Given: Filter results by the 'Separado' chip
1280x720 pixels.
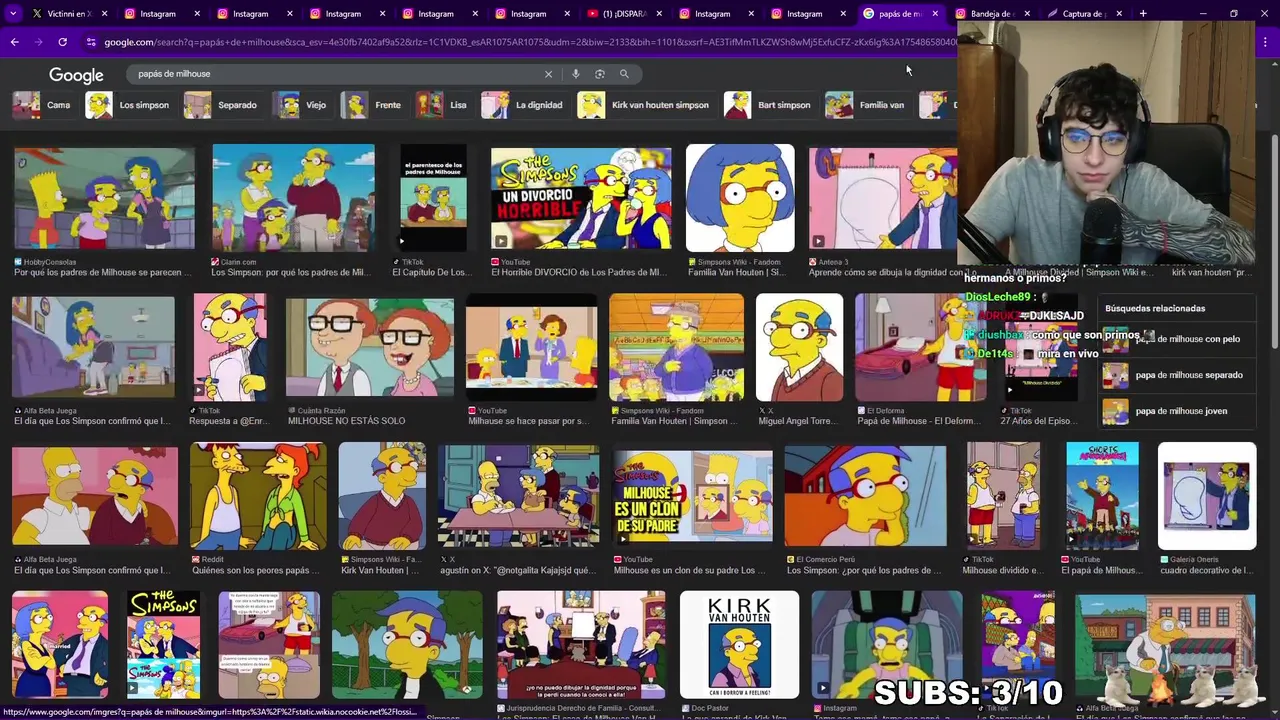Looking at the screenshot, I should click(222, 105).
